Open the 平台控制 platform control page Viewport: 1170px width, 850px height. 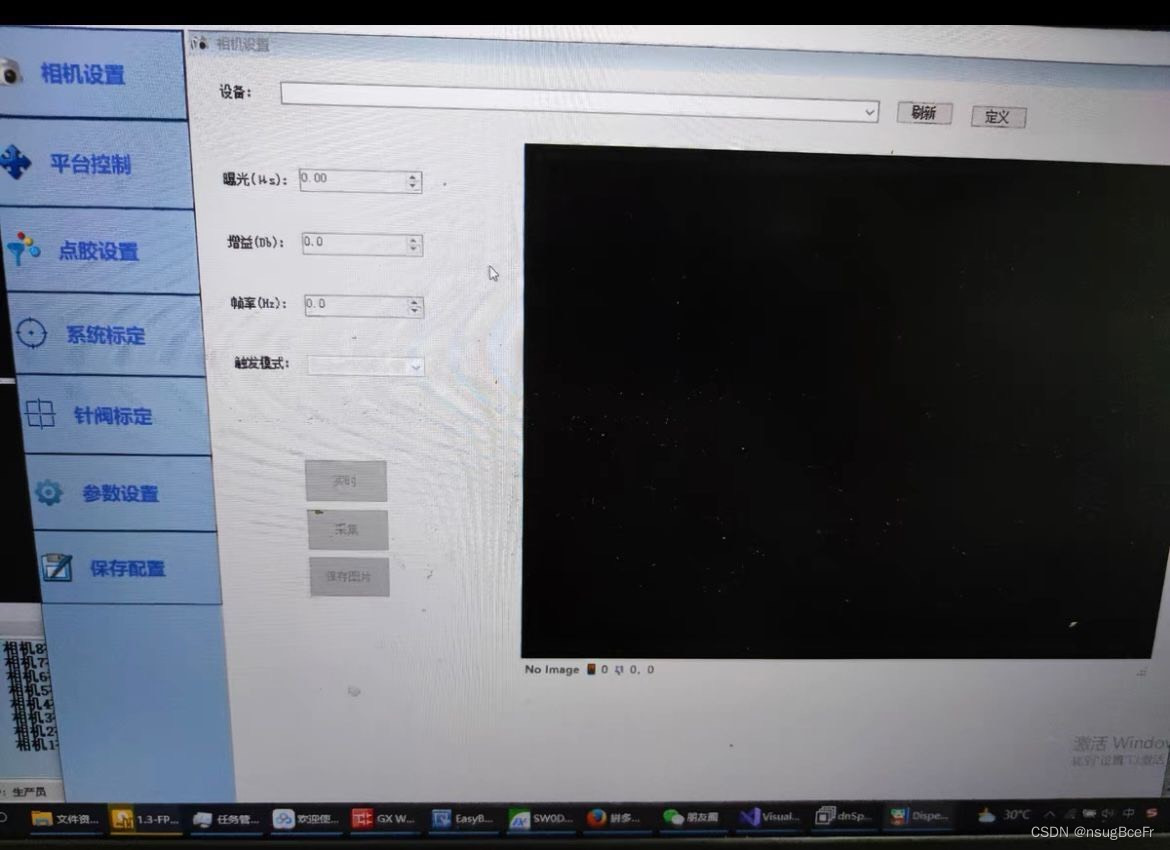[x=95, y=163]
